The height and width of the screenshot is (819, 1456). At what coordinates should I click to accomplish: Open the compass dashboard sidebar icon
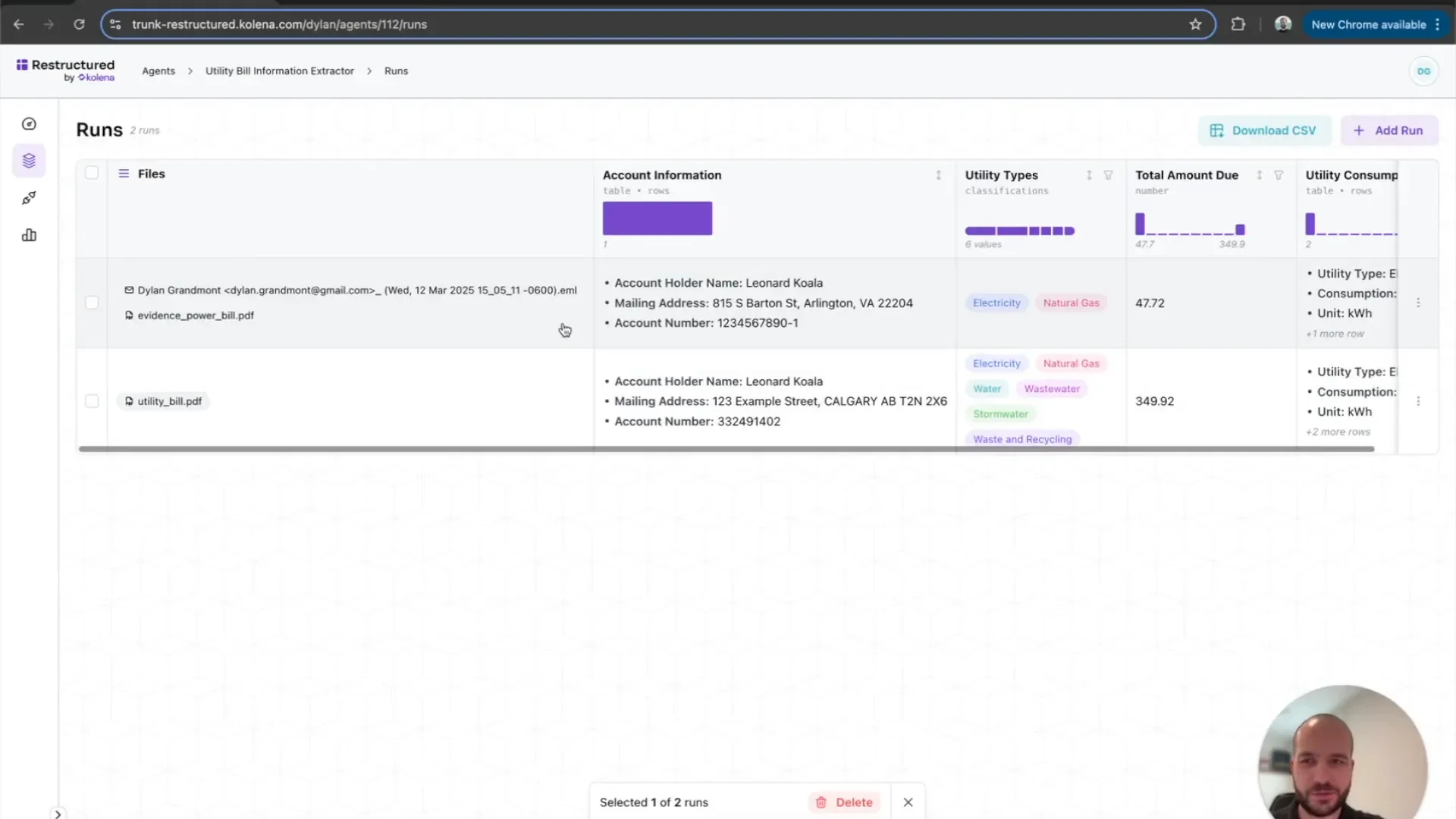point(29,124)
